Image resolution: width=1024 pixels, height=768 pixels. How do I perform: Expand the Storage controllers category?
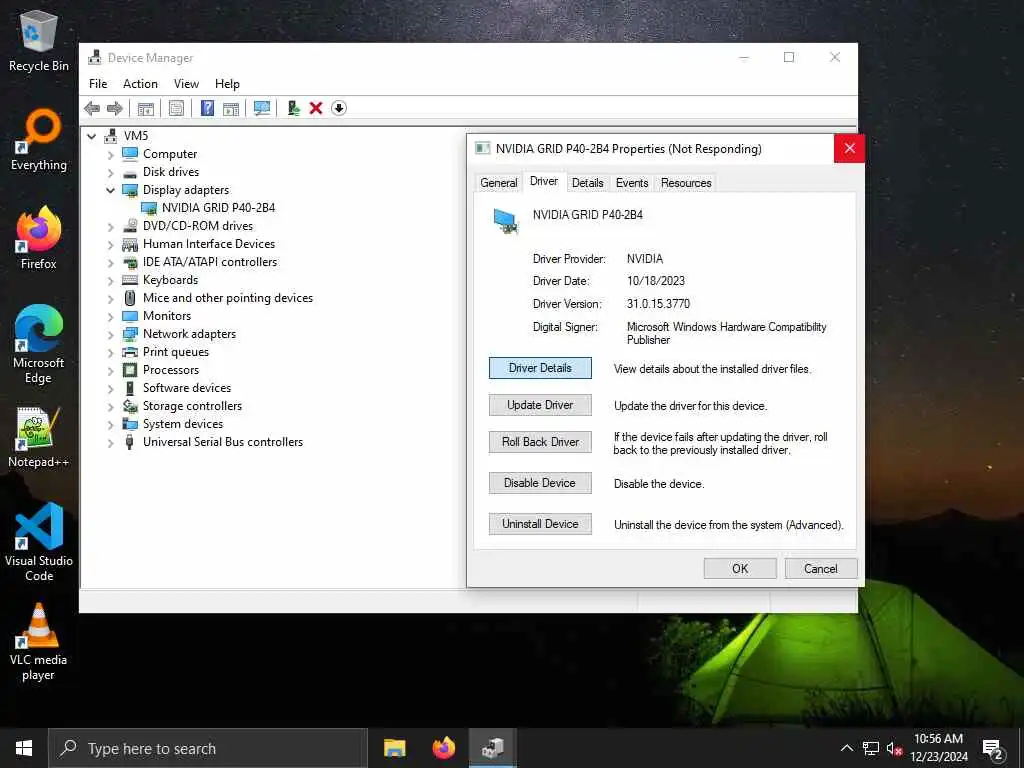coord(110,407)
